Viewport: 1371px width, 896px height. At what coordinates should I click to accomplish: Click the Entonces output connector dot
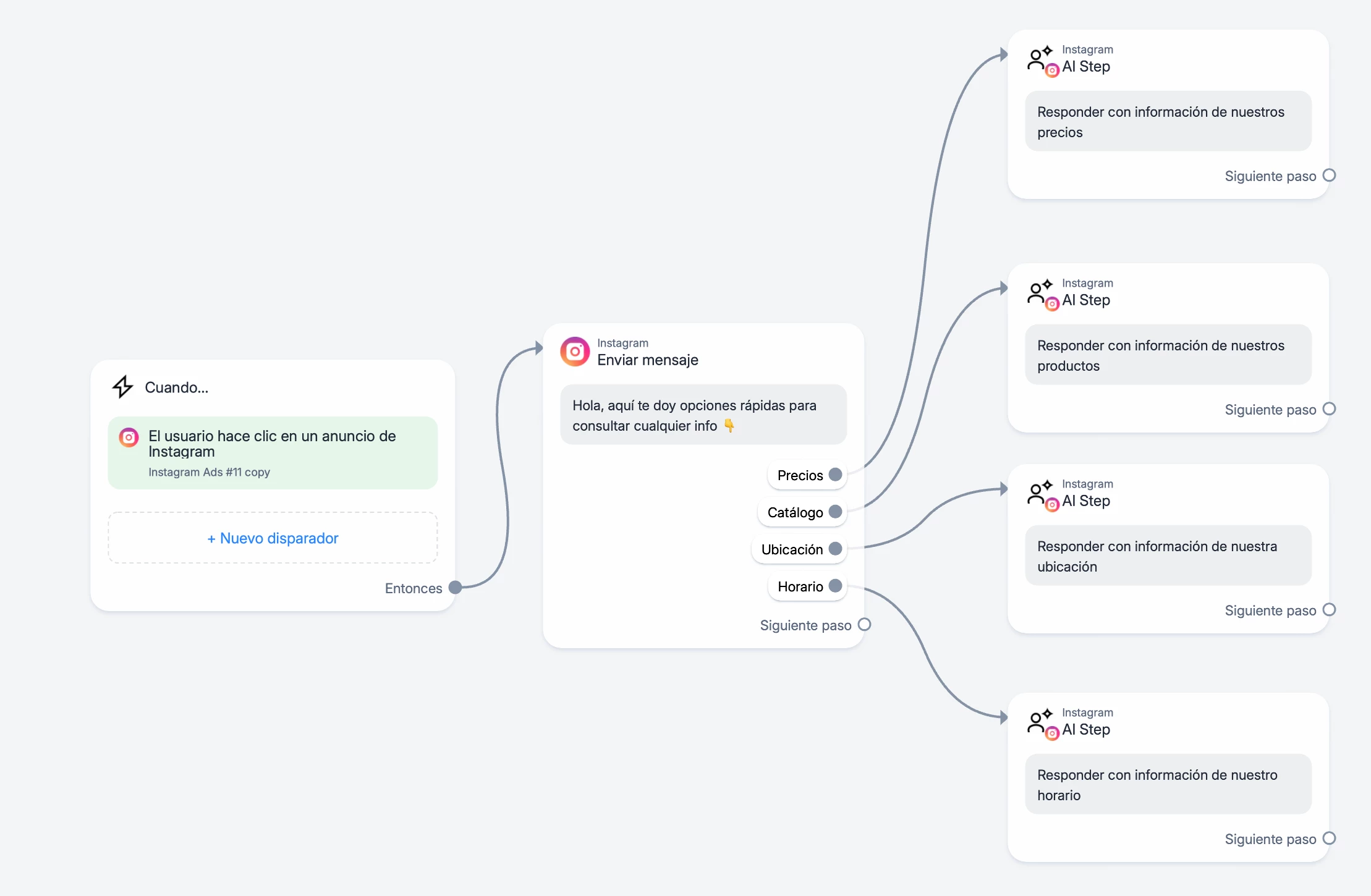[x=456, y=588]
